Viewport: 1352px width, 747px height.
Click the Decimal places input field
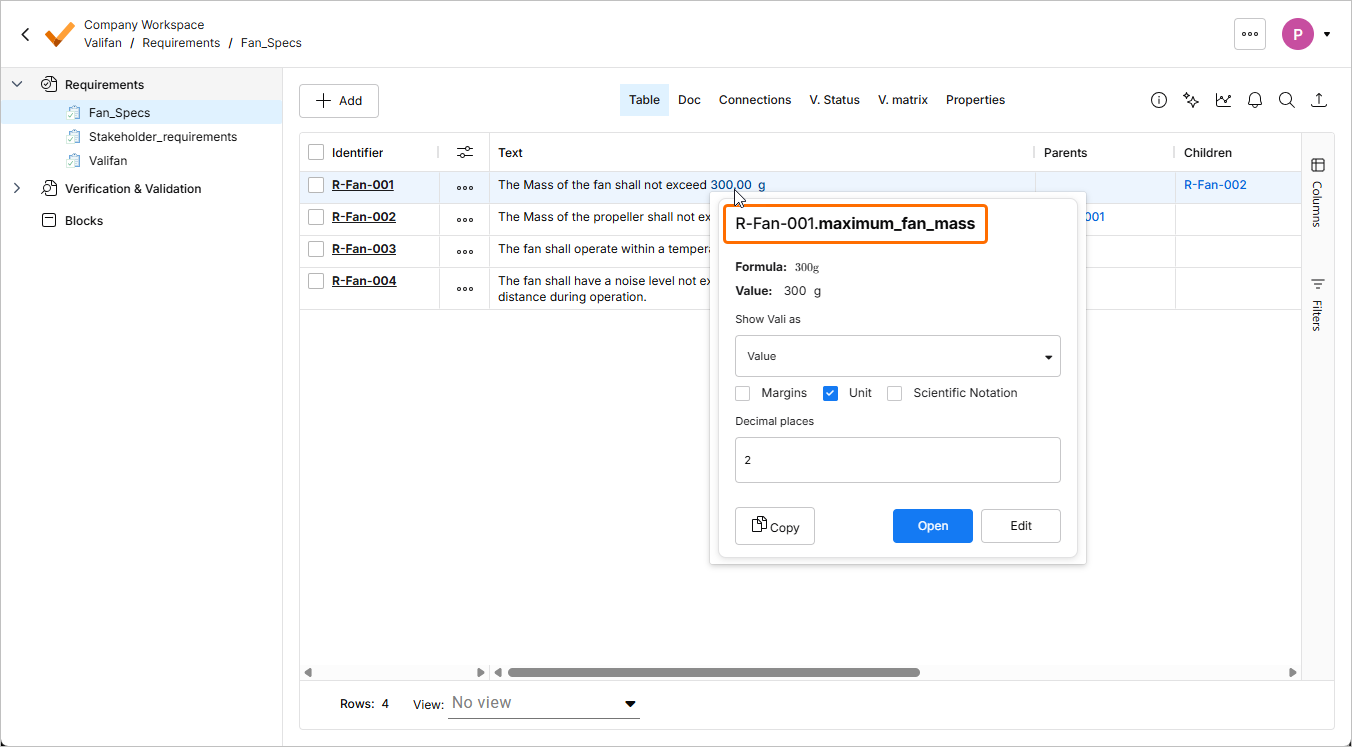click(897, 460)
